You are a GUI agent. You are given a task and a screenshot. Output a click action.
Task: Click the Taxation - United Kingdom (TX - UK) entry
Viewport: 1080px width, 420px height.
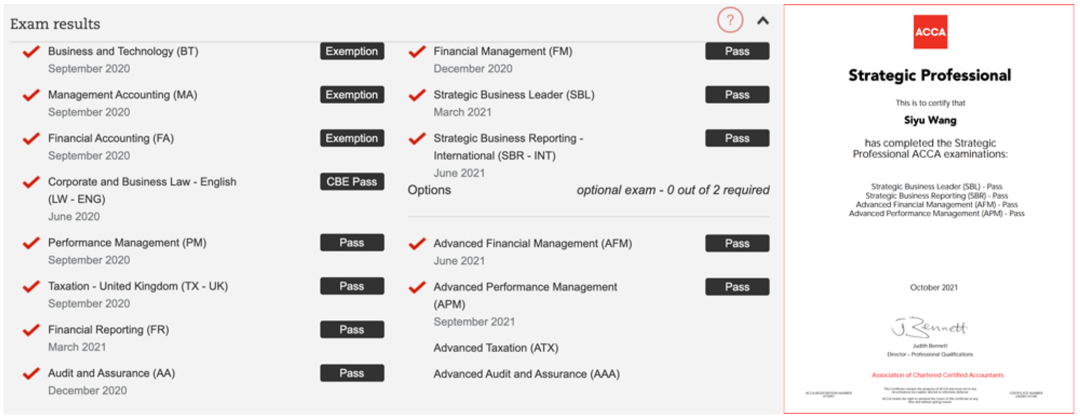[x=138, y=286]
